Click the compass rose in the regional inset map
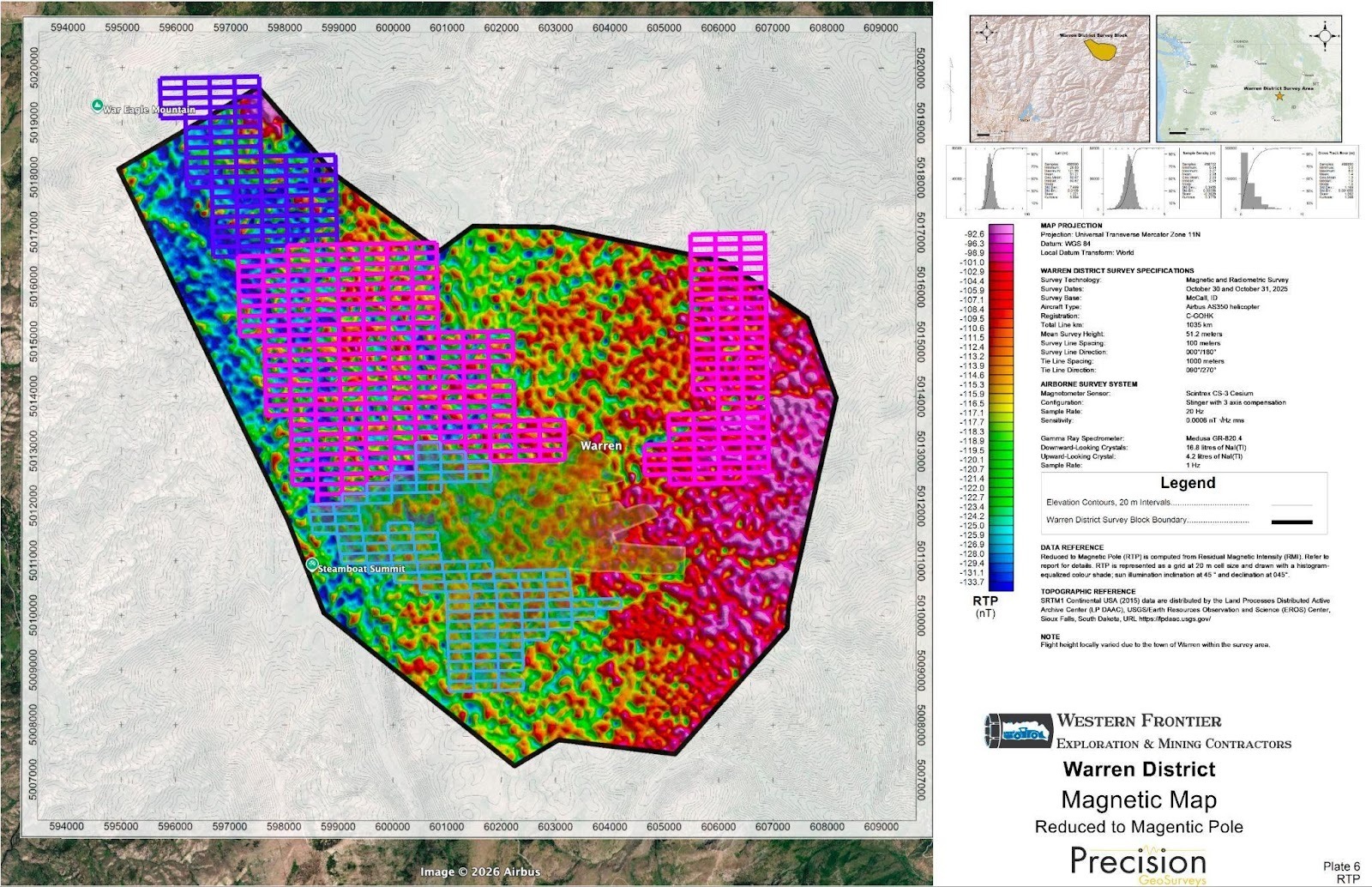 [x=1325, y=36]
